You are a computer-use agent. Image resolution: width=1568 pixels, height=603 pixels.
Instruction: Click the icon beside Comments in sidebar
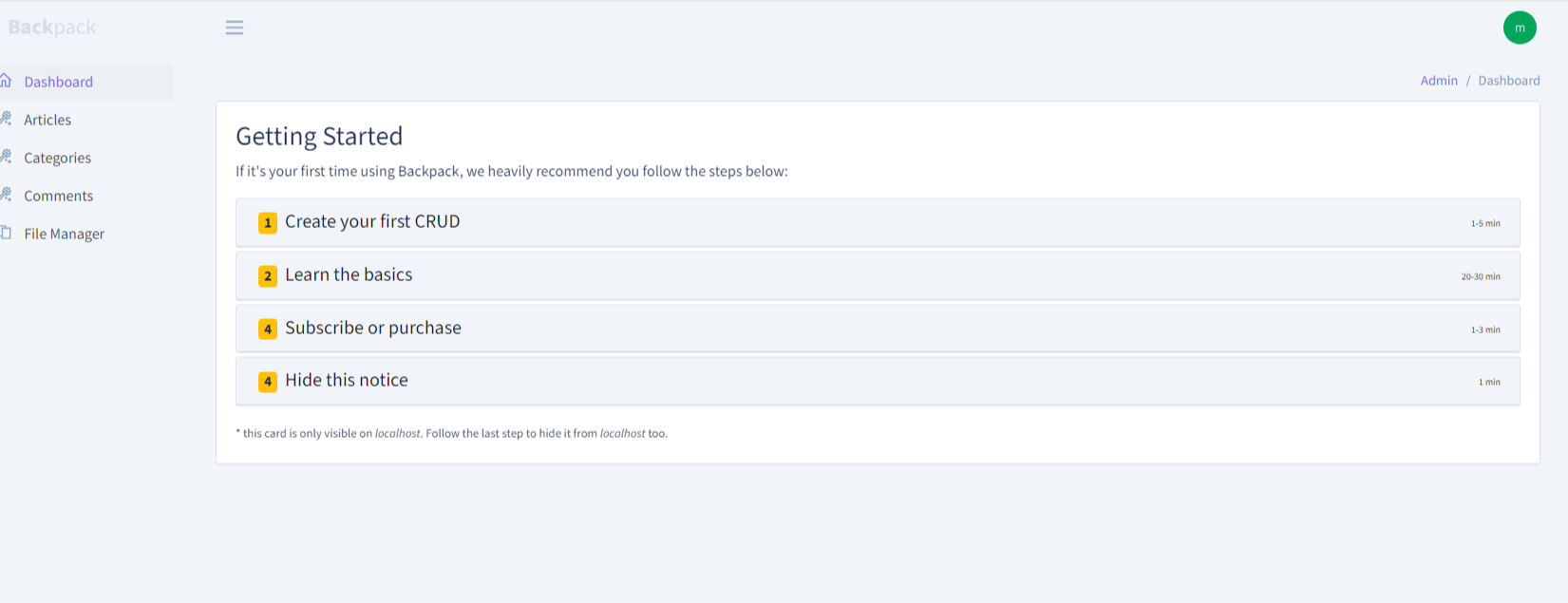tap(6, 195)
